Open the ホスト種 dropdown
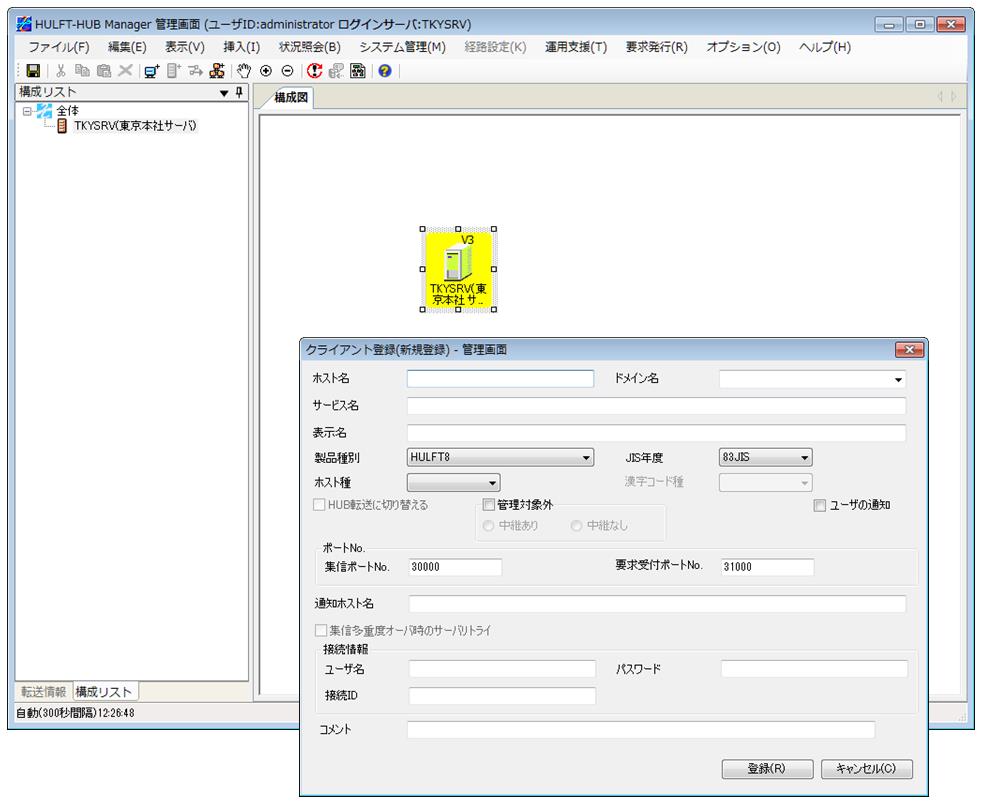The width and height of the screenshot is (982, 804). click(492, 483)
